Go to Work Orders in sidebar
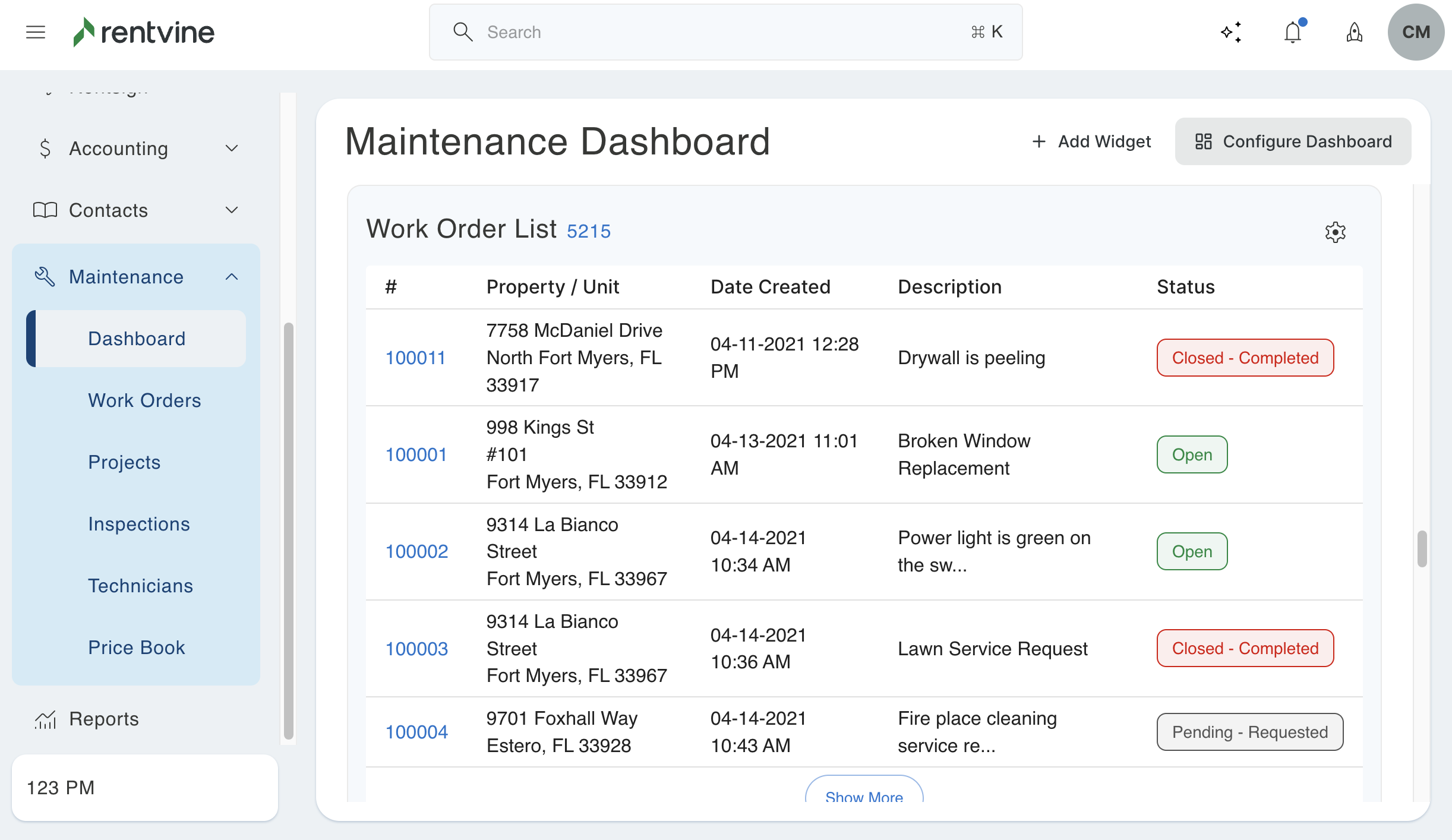Image resolution: width=1452 pixels, height=840 pixels. tap(144, 400)
